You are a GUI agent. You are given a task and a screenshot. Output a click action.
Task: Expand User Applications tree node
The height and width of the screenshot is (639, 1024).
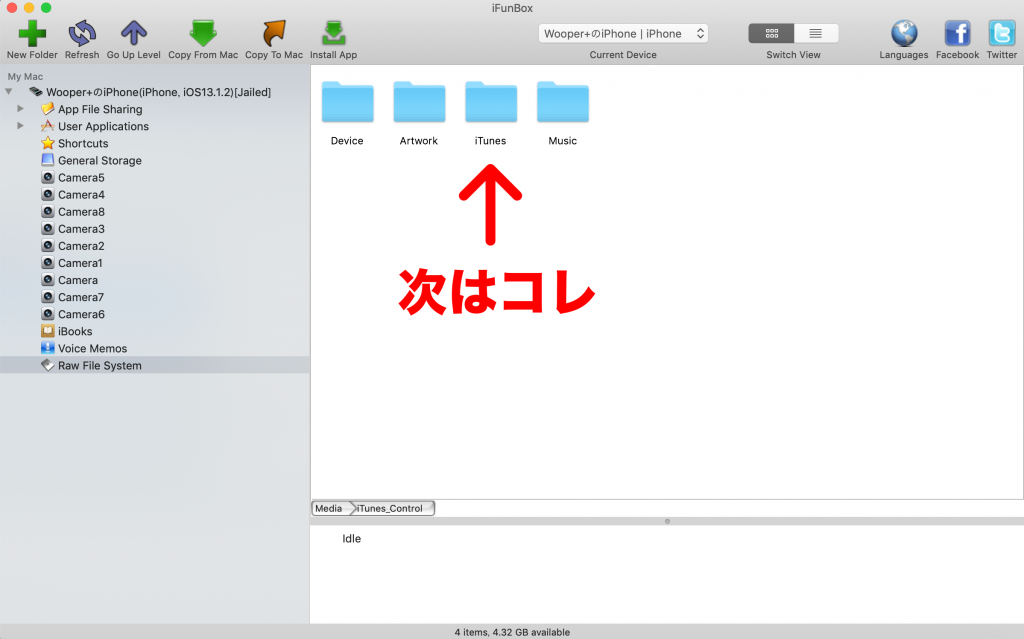pyautogui.click(x=20, y=126)
